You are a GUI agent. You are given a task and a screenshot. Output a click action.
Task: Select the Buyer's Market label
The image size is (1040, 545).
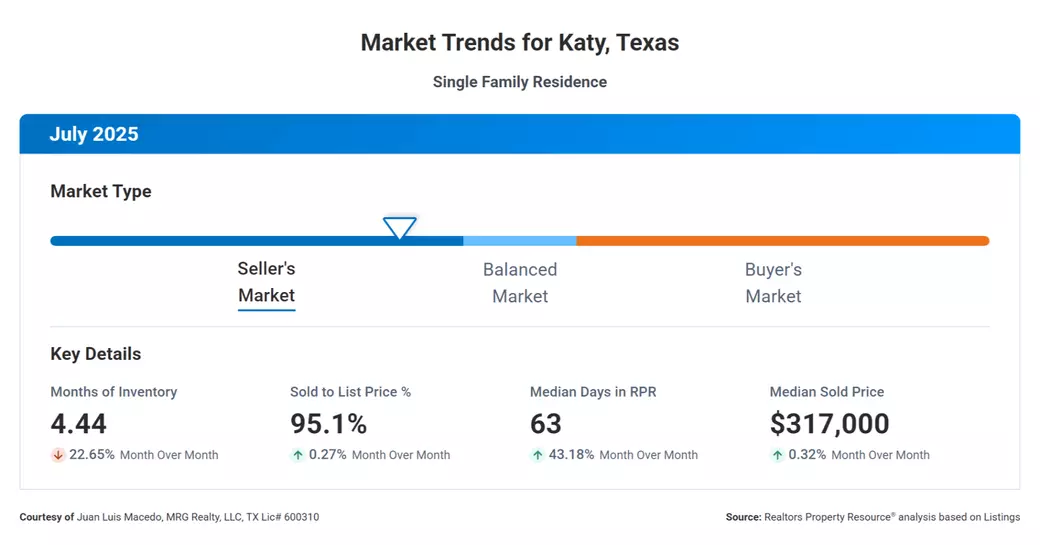coord(773,283)
